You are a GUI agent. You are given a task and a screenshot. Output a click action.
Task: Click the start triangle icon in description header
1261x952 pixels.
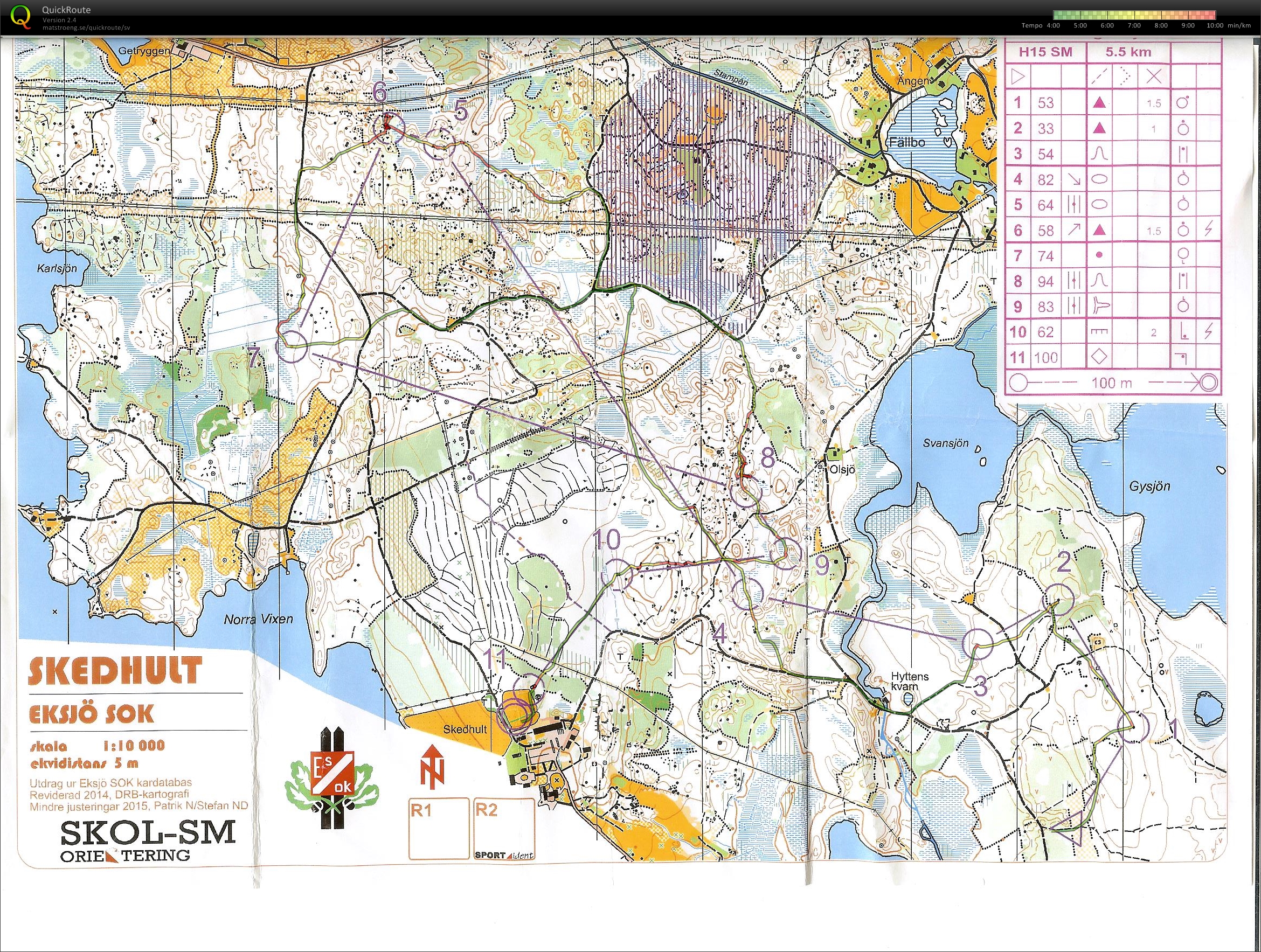(x=1018, y=77)
